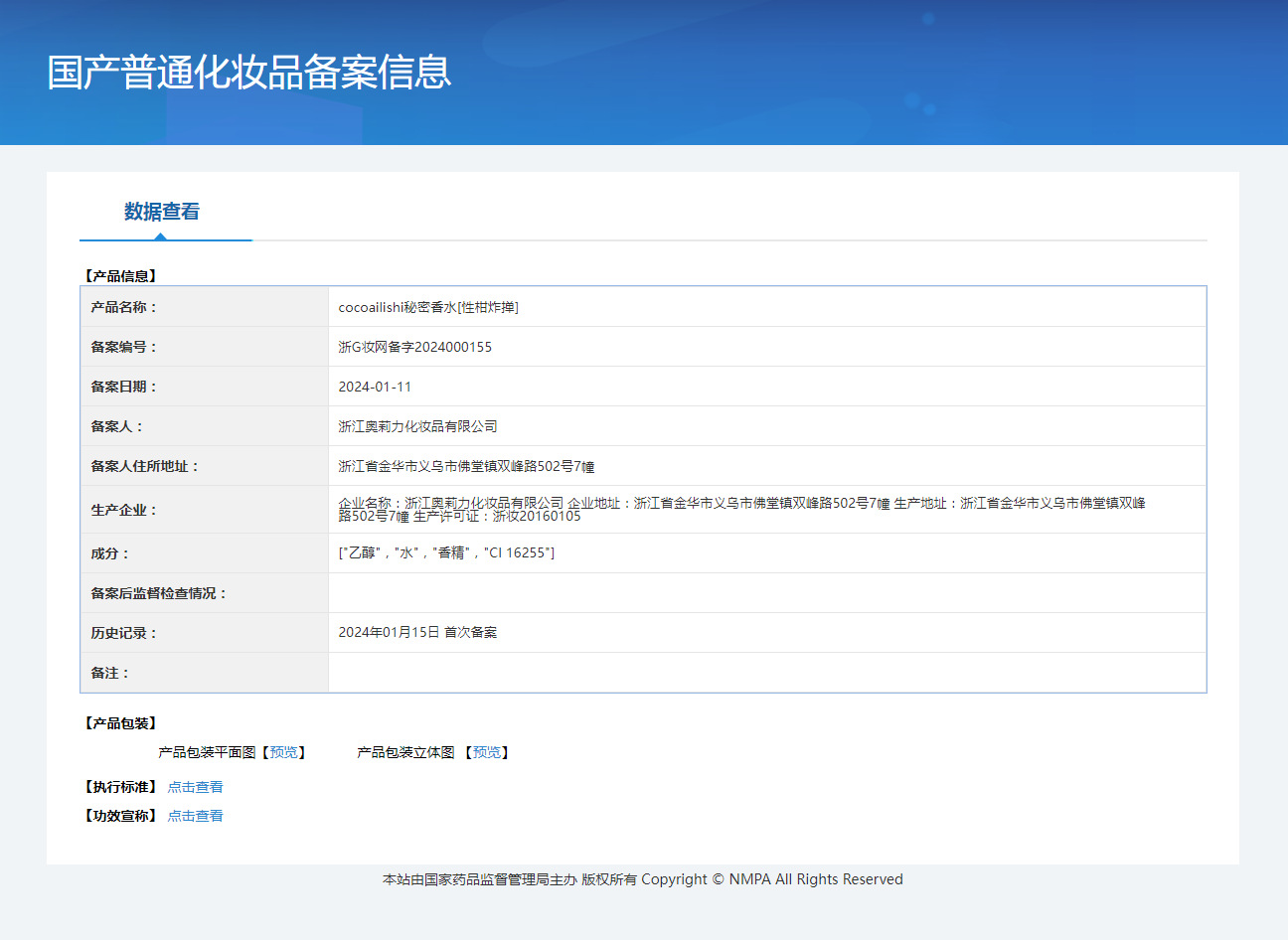Click the 【产品信息】 section heading
This screenshot has height=940, width=1288.
pos(120,276)
